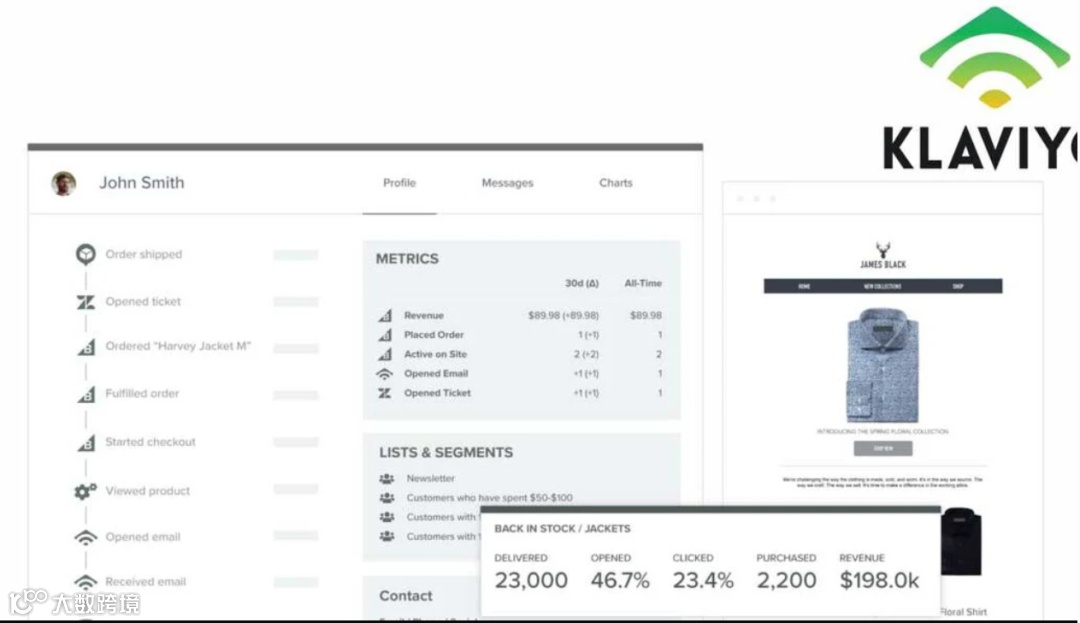Click the Active on Site label
This screenshot has height=623, width=1080.
point(435,354)
